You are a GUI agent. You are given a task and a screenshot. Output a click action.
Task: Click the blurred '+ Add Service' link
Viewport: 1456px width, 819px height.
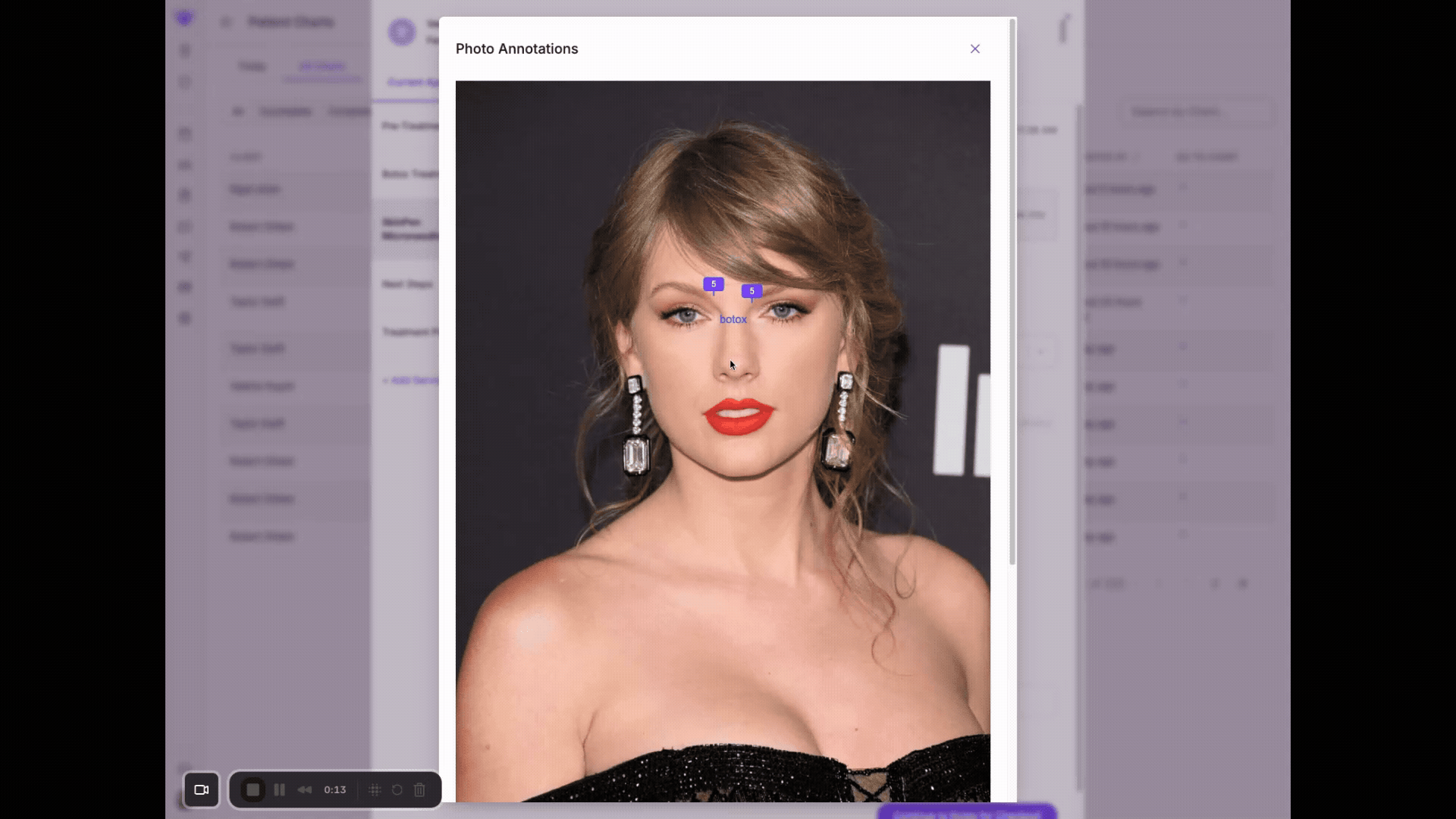[x=410, y=380]
